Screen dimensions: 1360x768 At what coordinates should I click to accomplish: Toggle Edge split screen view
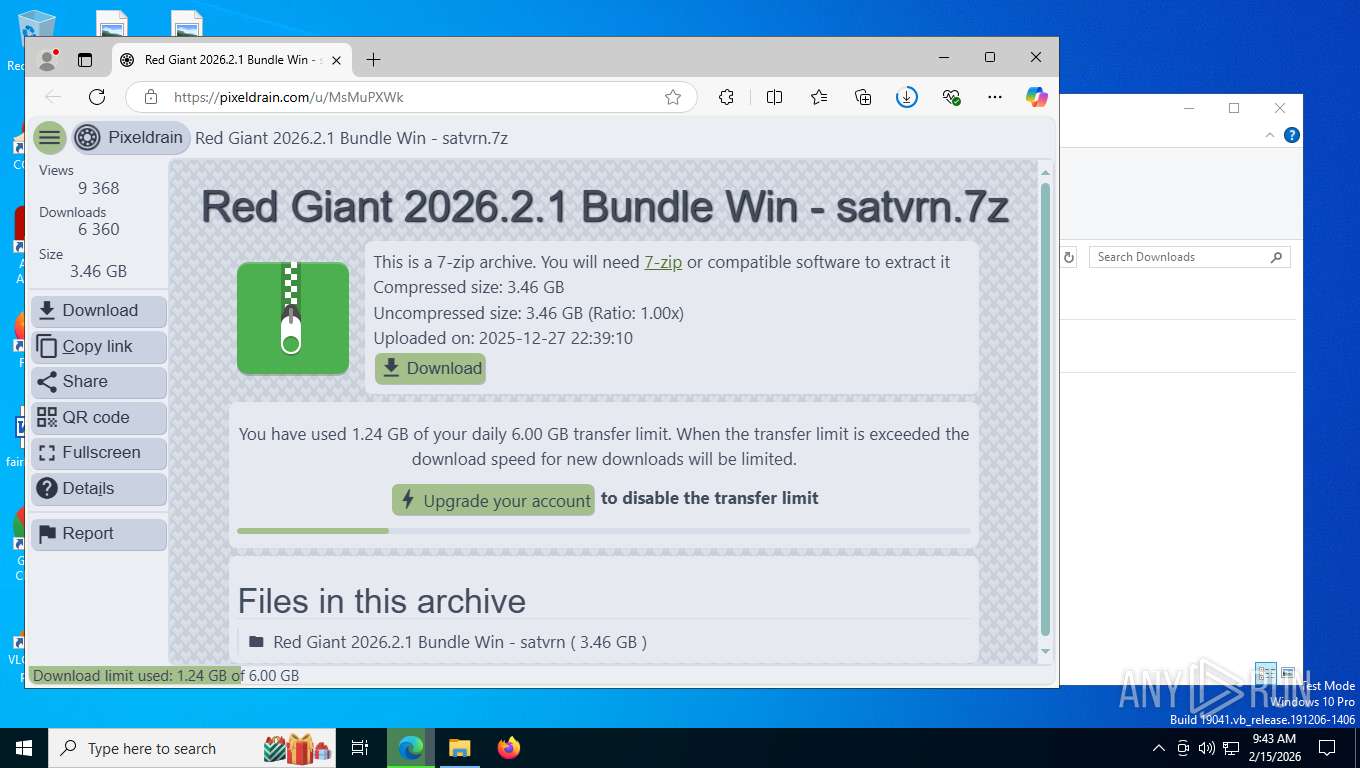click(774, 97)
